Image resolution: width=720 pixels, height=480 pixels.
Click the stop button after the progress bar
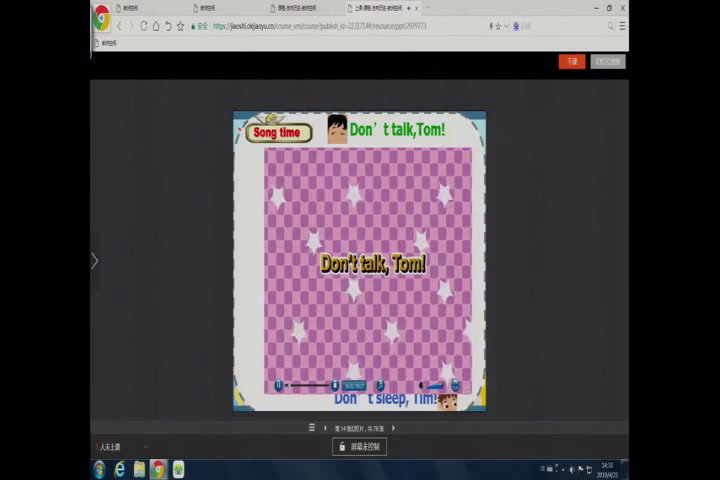point(335,385)
